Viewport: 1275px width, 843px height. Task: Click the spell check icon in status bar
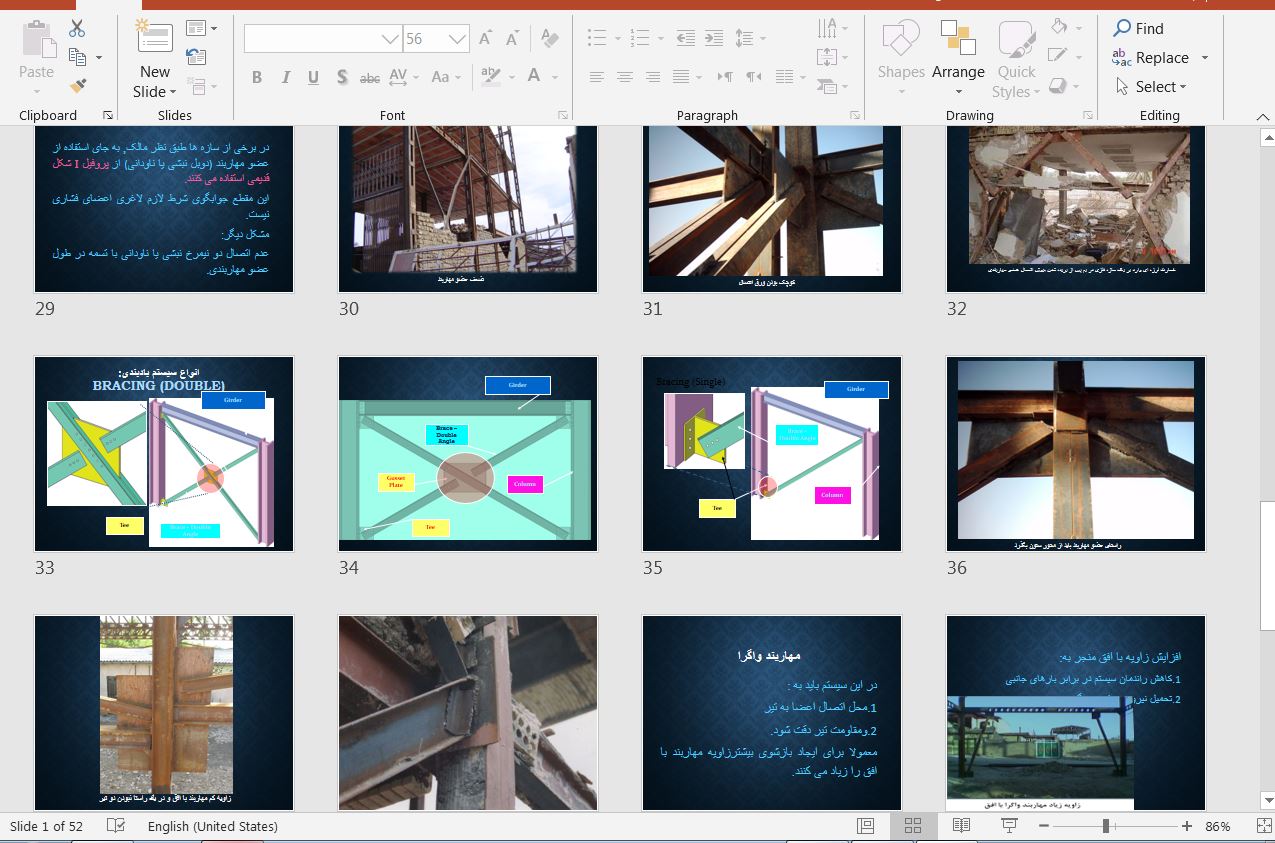point(116,826)
